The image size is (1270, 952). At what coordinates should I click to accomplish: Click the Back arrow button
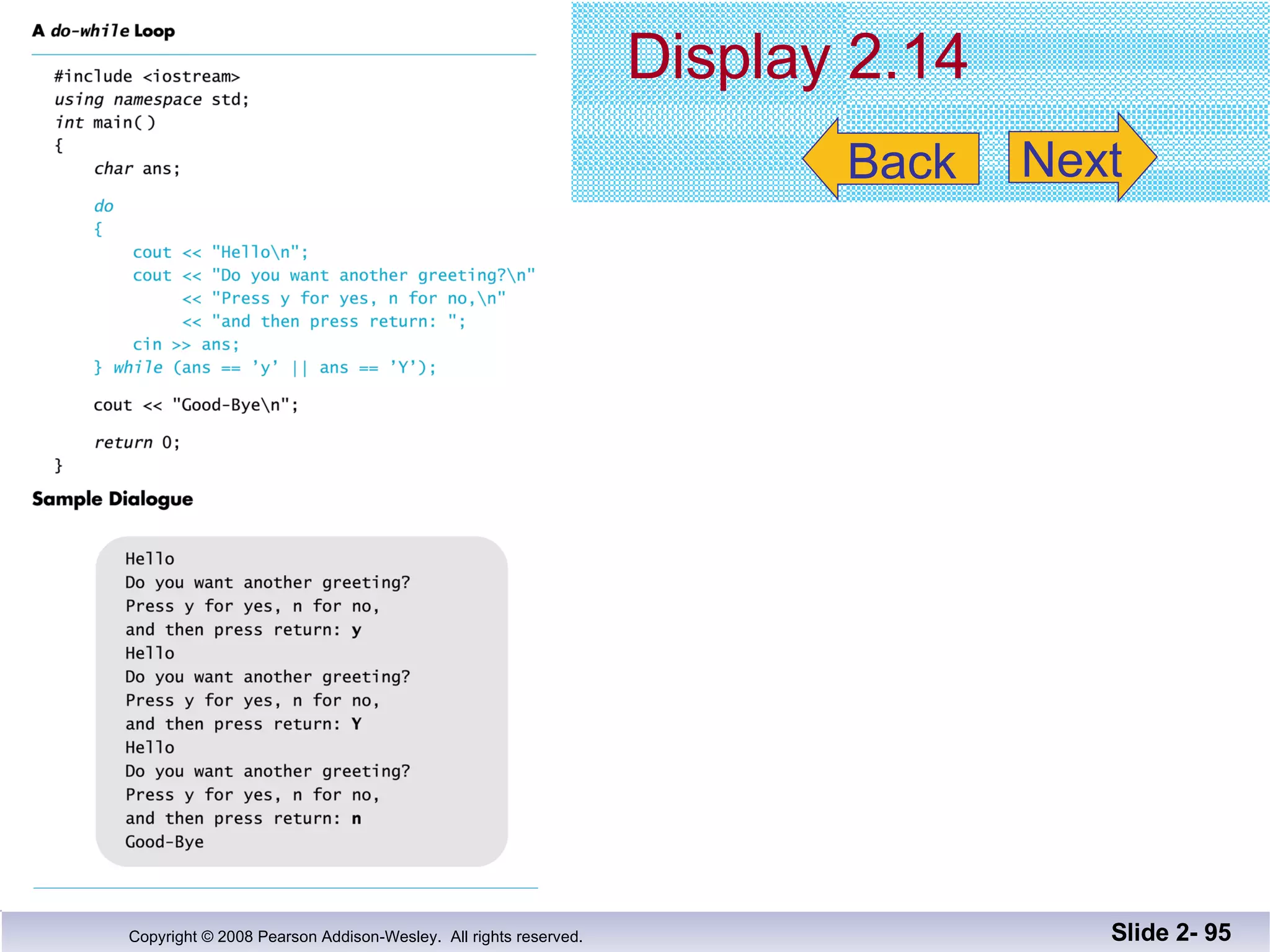pos(891,159)
